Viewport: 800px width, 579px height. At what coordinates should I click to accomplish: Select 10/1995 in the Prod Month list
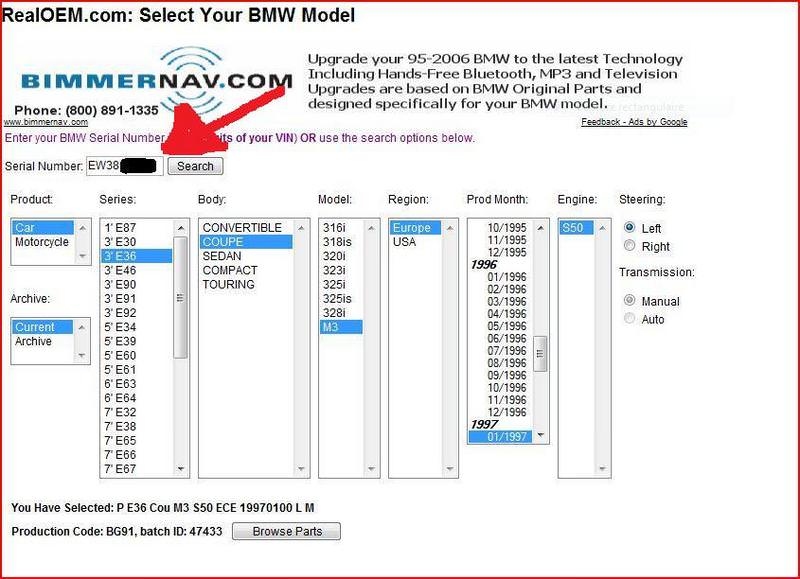pyautogui.click(x=500, y=228)
